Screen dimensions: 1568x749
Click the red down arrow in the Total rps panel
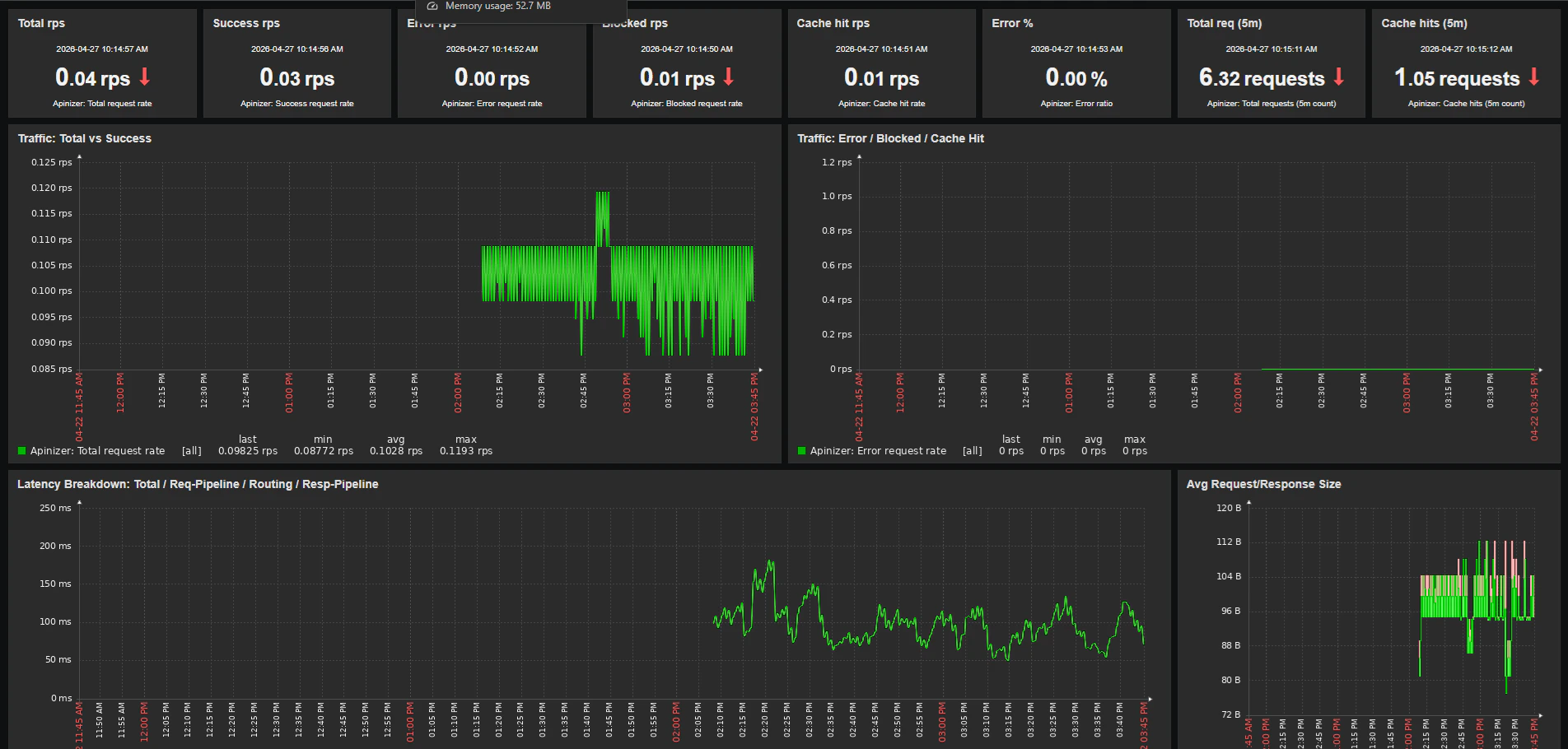pyautogui.click(x=145, y=77)
